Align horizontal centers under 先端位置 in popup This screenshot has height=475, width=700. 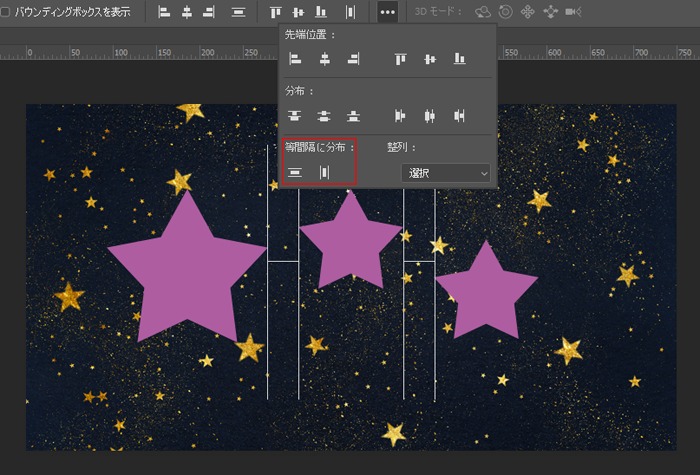(x=325, y=58)
